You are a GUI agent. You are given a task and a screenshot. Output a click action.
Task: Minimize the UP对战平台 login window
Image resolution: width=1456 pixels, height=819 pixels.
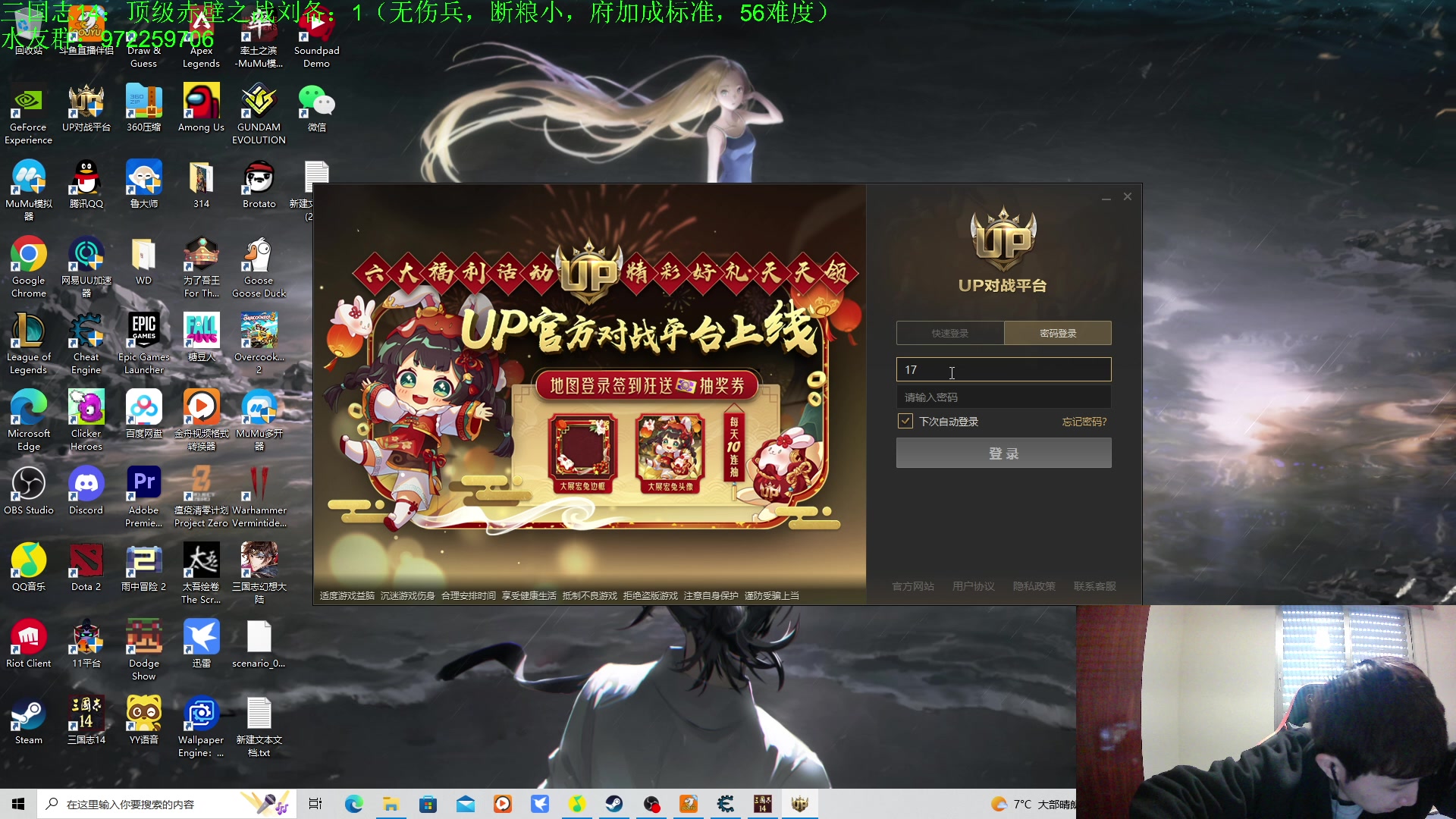click(x=1106, y=197)
